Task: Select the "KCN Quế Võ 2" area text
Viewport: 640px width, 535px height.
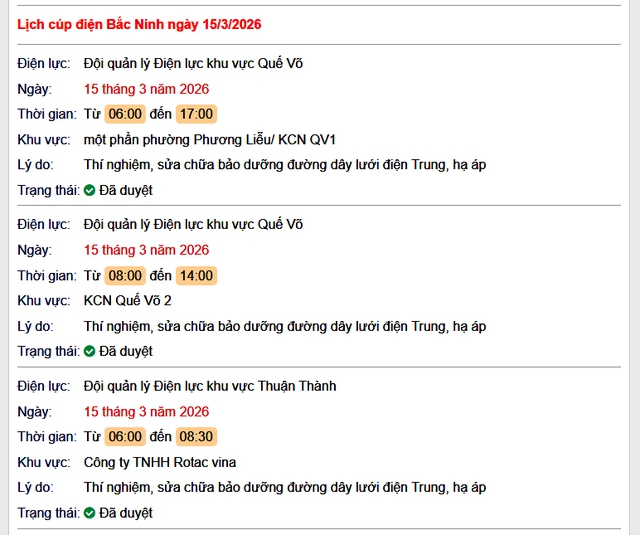Action: [128, 300]
